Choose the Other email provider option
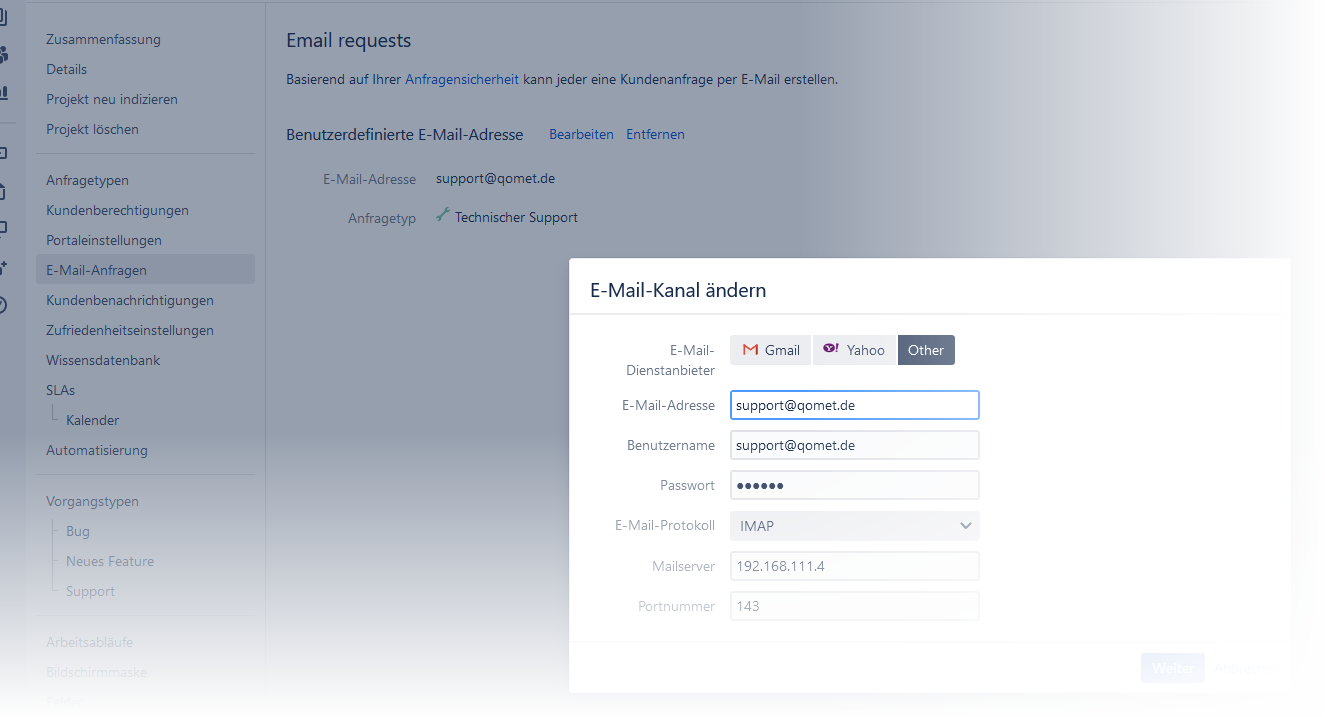Image resolution: width=1325 pixels, height=717 pixels. tap(926, 350)
